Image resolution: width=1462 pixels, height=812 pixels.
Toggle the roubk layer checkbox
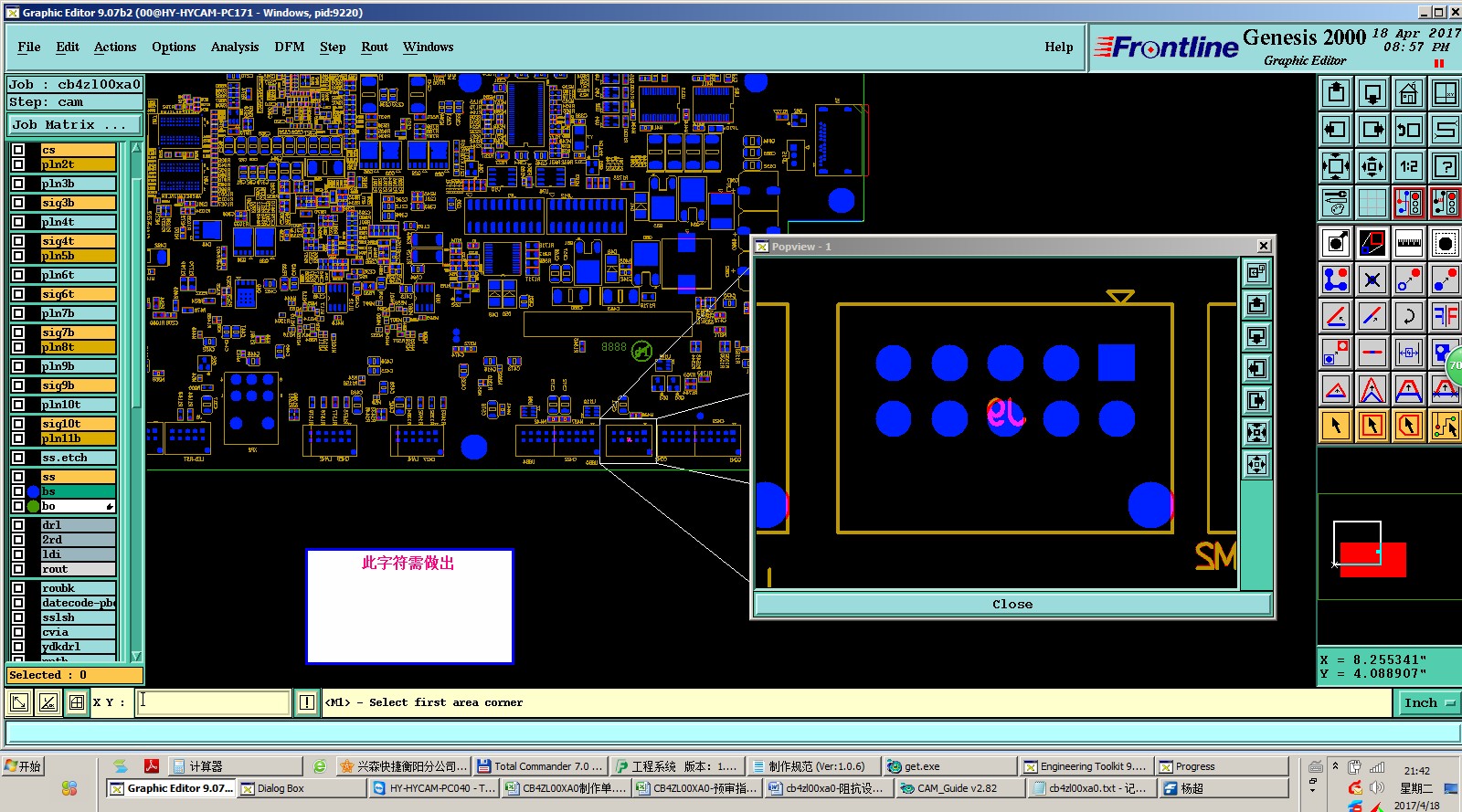click(18, 588)
